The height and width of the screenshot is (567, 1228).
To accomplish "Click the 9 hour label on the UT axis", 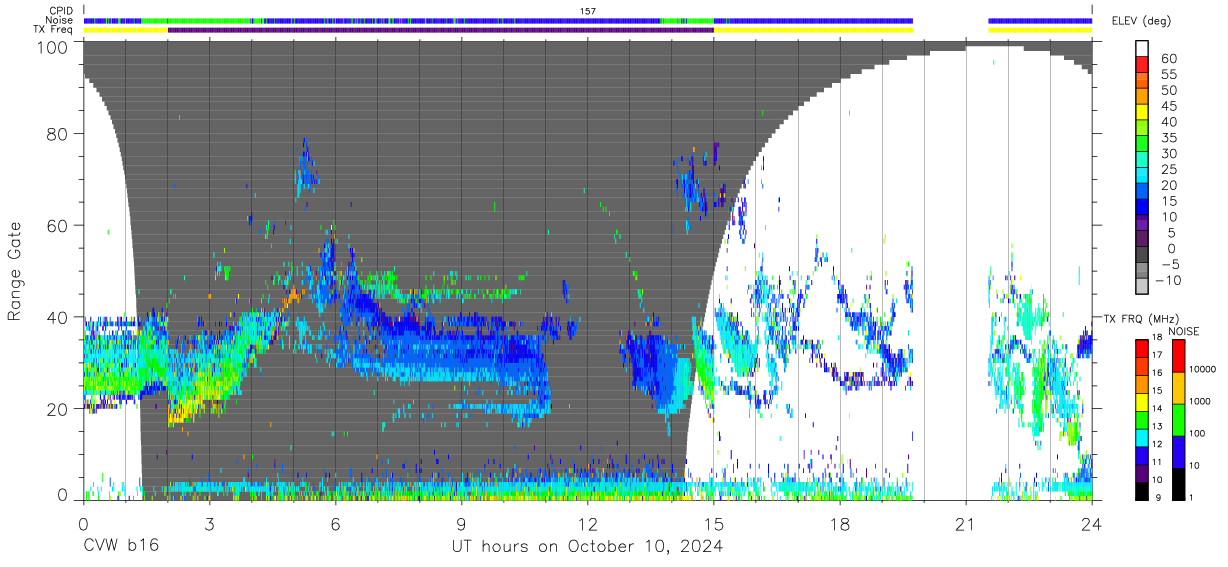I will (x=461, y=524).
